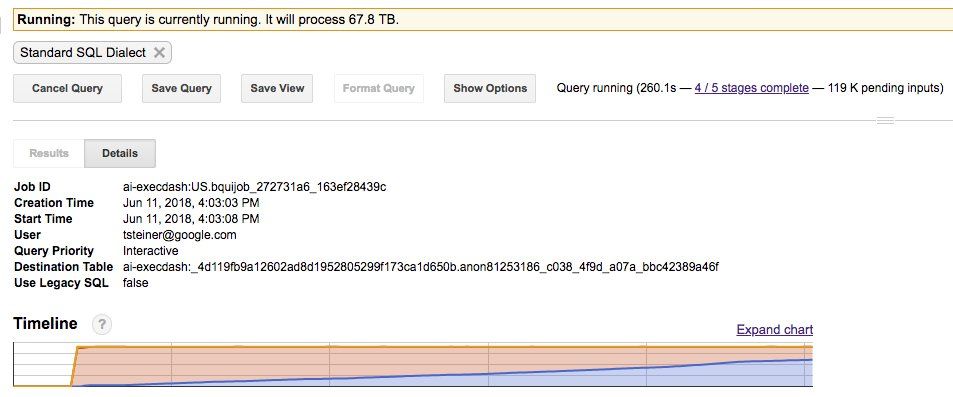Image resolution: width=953 pixels, height=397 pixels.
Task: Switch to the Details tab
Action: [x=120, y=153]
